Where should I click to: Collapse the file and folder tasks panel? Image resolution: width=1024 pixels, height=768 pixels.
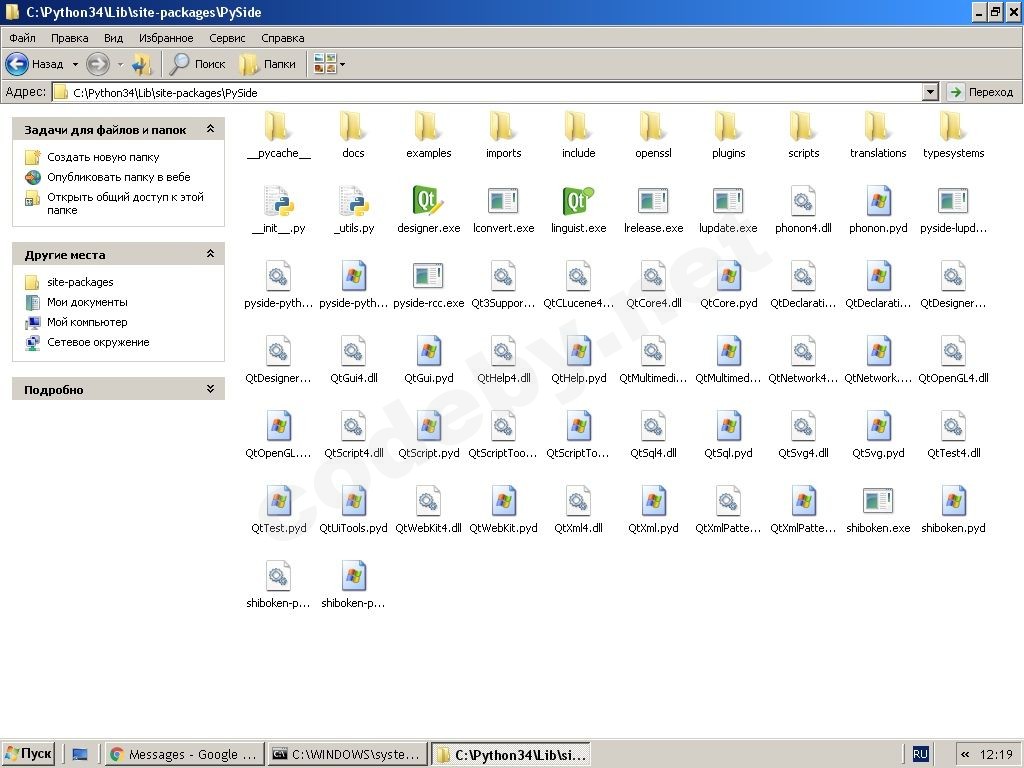point(210,129)
